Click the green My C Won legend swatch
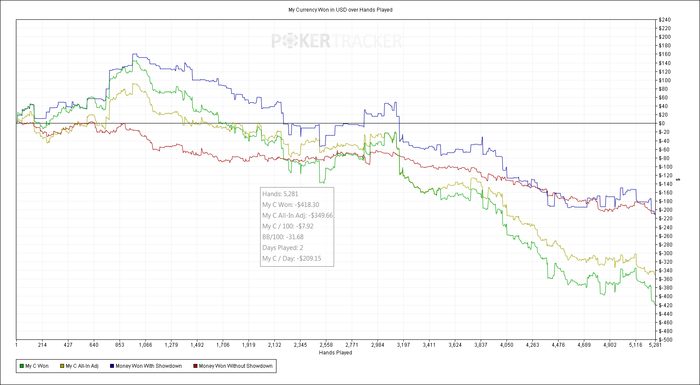The height and width of the screenshot is (385, 700). coord(22,366)
